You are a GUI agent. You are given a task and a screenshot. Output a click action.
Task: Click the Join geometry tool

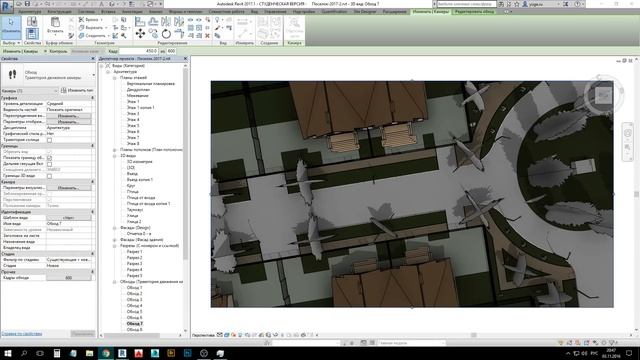(x=93, y=36)
